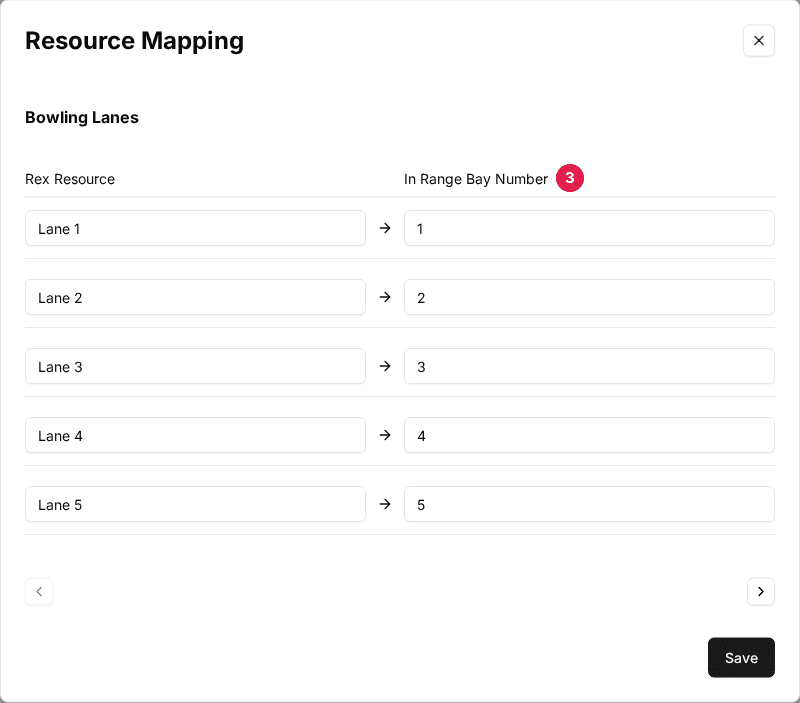
Task: Click the 'Bowling Lanes' section heading
Action: [82, 117]
